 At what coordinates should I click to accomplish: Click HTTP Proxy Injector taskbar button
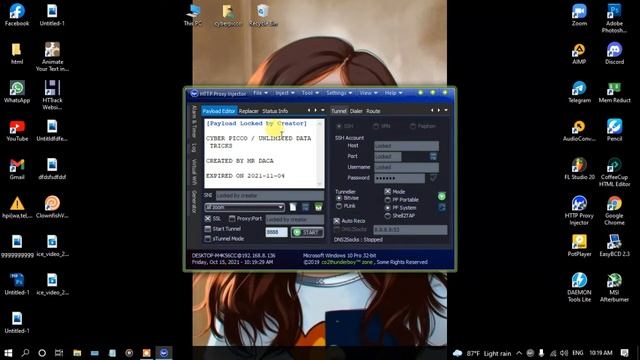click(x=164, y=353)
